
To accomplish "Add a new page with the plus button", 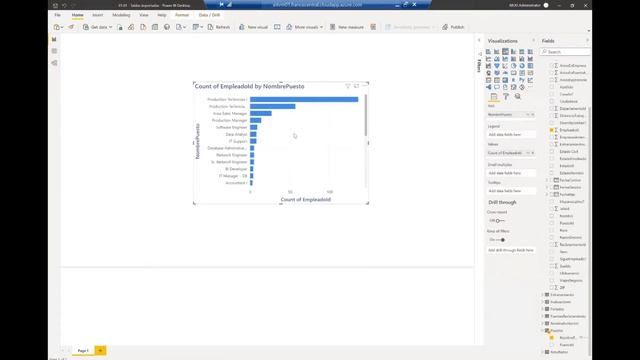I will (100, 351).
